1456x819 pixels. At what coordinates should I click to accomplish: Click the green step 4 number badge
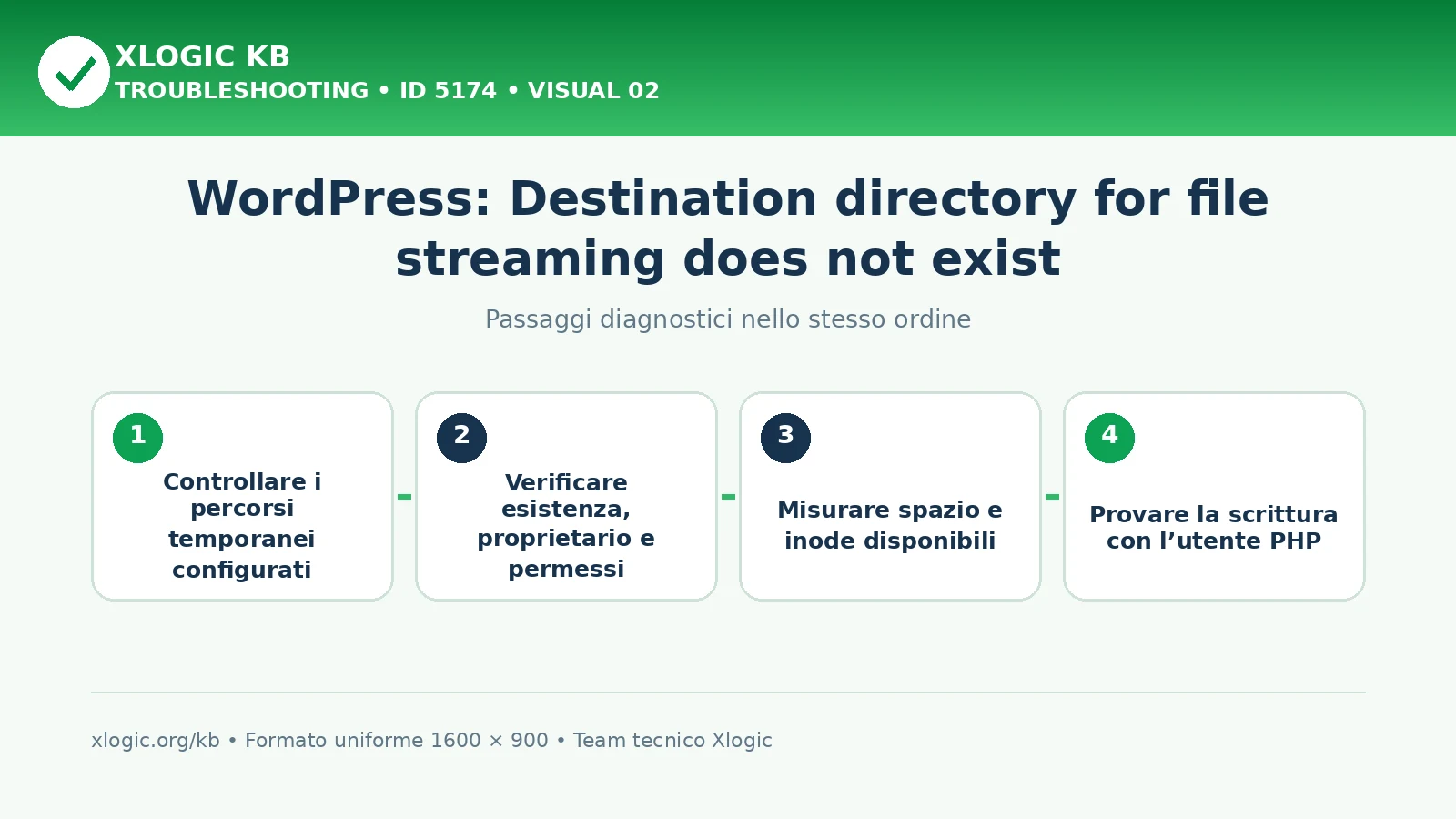point(1109,438)
